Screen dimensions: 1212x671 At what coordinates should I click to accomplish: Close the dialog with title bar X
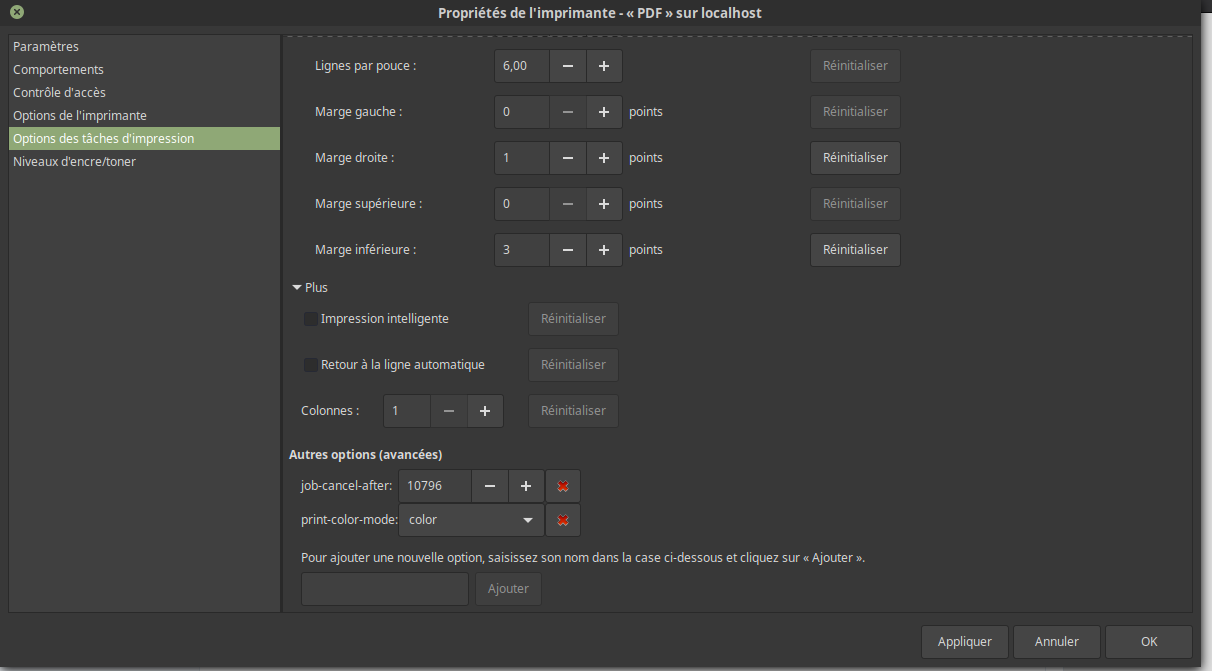(x=17, y=13)
